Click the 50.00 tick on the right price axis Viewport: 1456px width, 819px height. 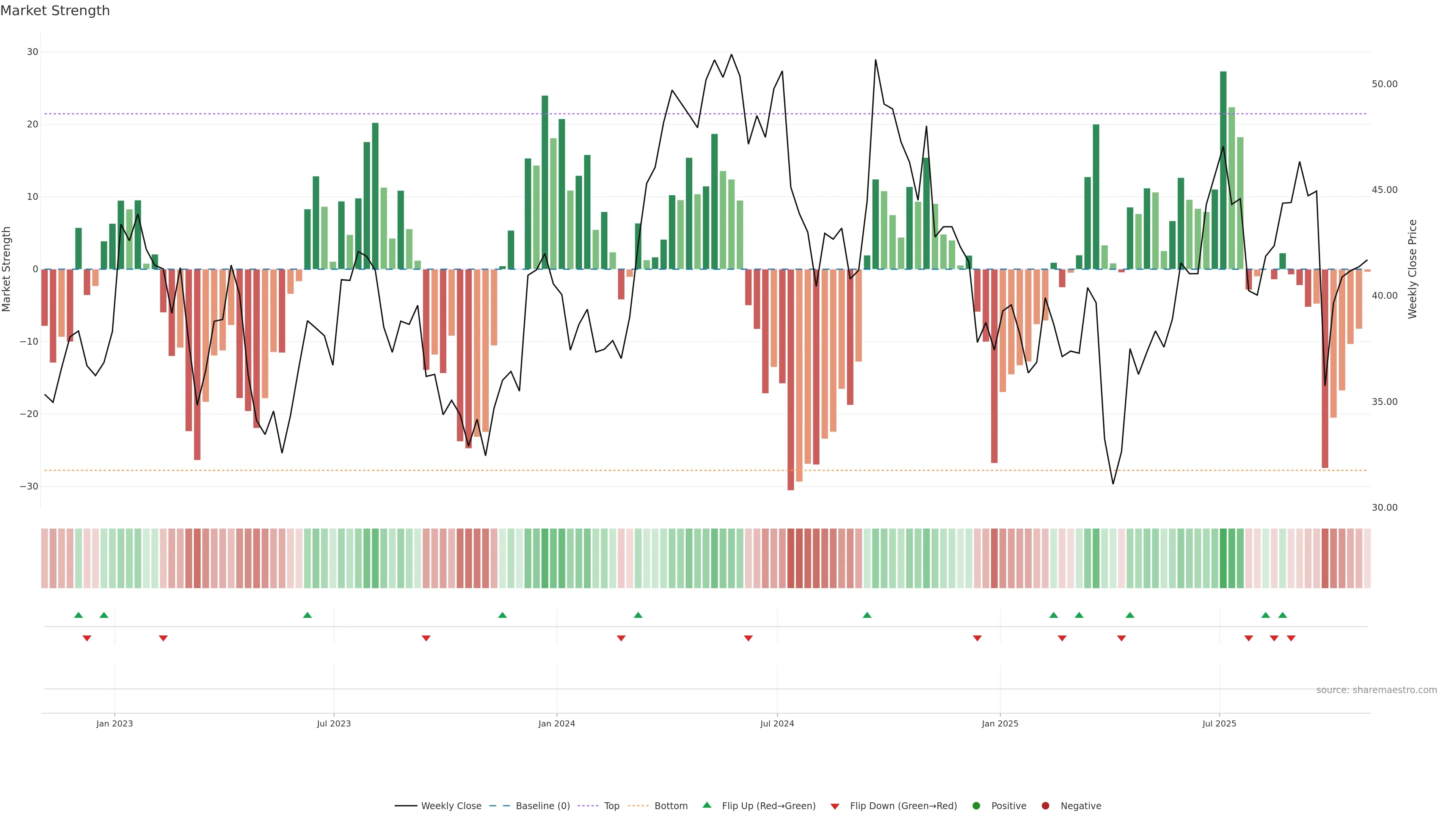(1384, 84)
